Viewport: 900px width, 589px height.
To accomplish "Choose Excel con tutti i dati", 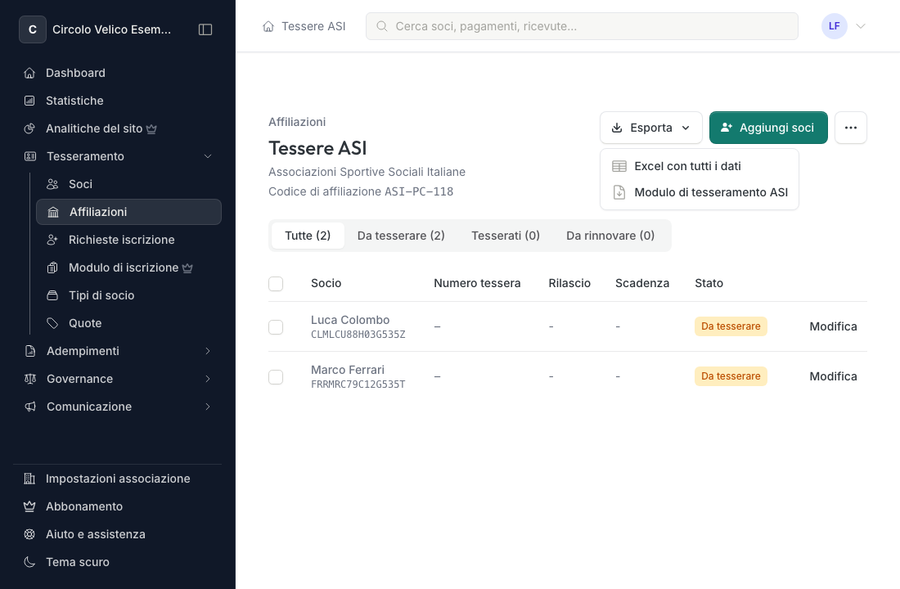I will click(x=699, y=166).
